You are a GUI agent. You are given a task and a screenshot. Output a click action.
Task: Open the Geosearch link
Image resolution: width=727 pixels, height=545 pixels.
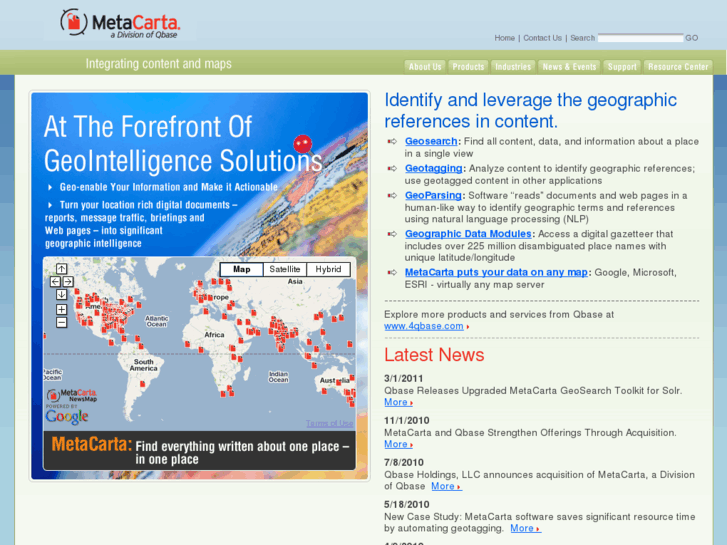coord(431,141)
